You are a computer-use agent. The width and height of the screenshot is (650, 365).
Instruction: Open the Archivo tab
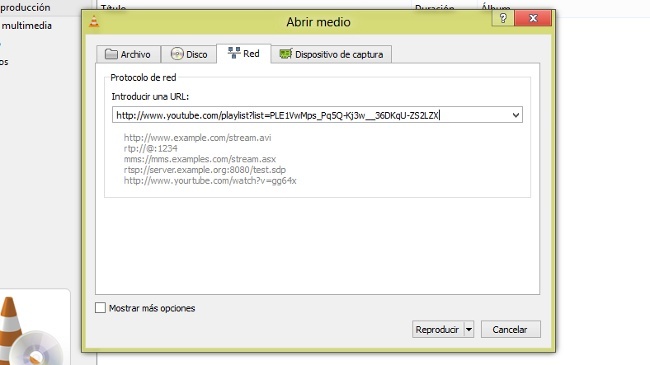[x=129, y=54]
